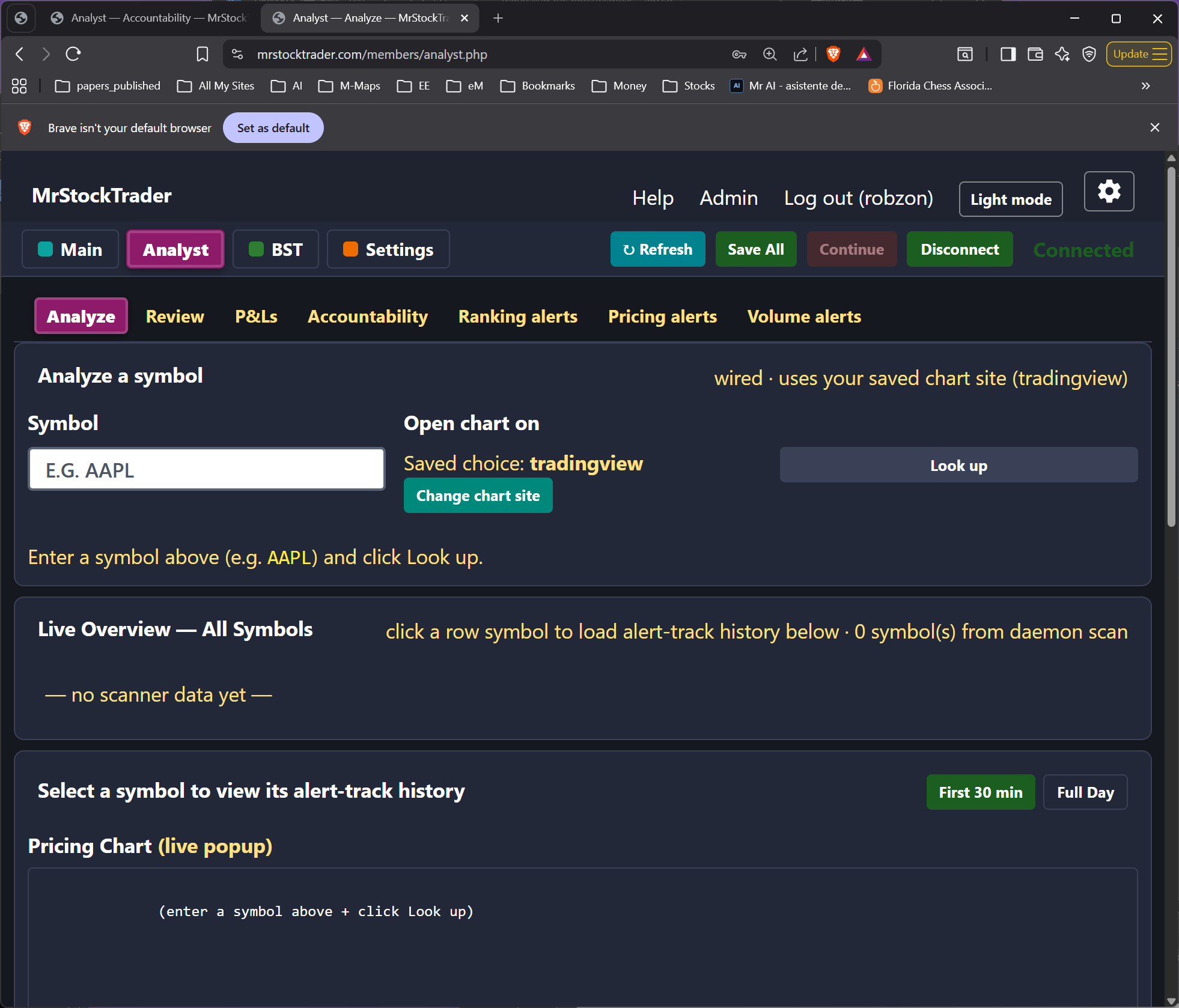Click Set as default button
The image size is (1179, 1008).
point(273,127)
